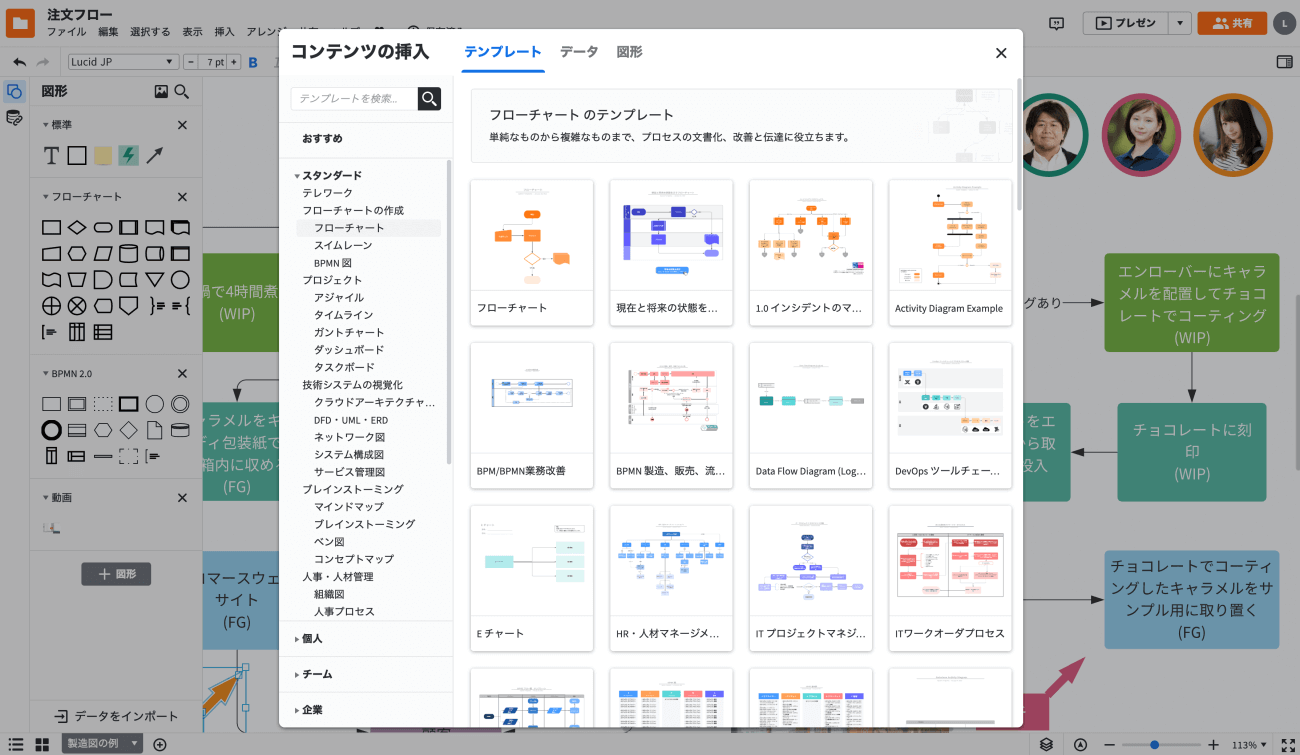Select the スイムレーン template category

[x=343, y=245]
